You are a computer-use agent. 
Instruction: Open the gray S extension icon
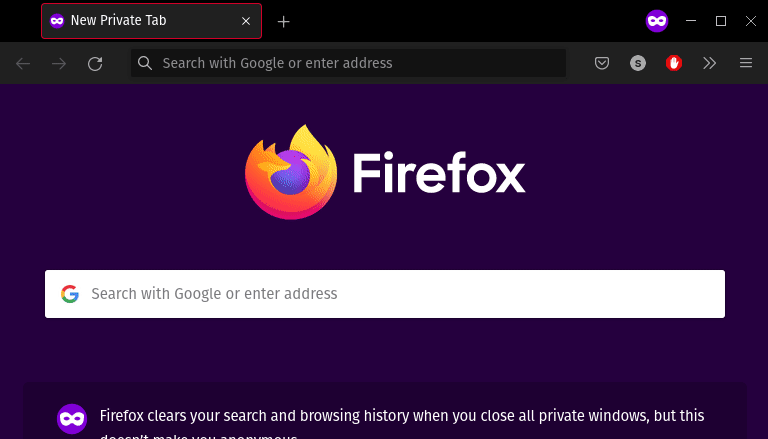[x=638, y=63]
